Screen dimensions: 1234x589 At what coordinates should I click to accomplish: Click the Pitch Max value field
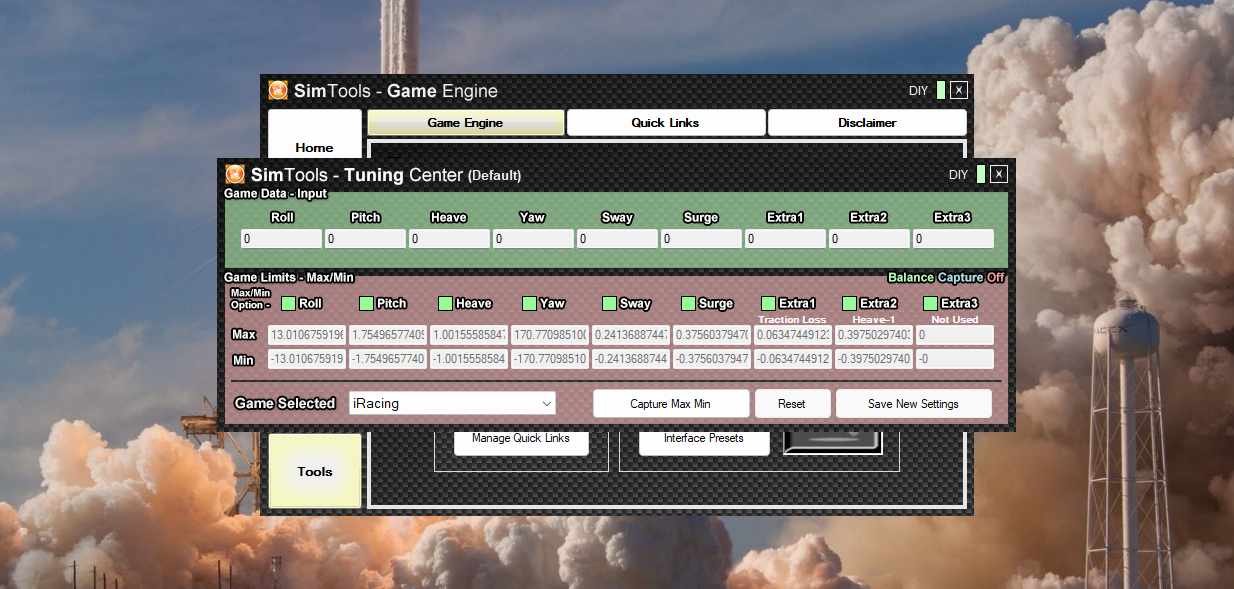[x=388, y=335]
